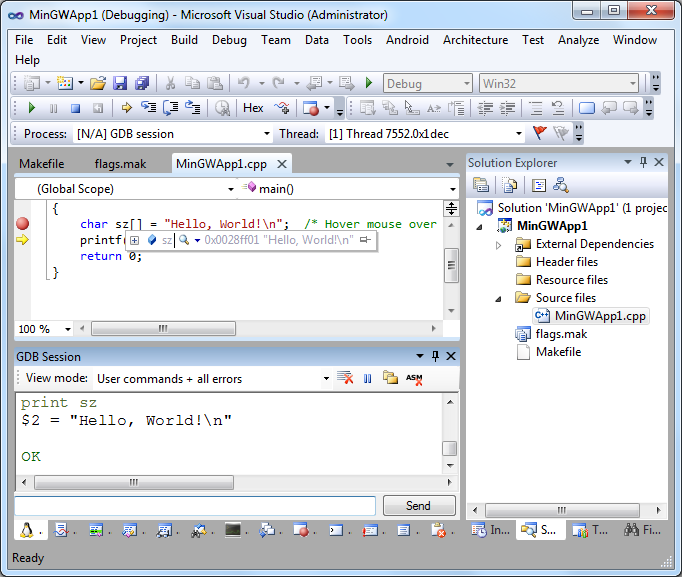Click the Step Into icon

coord(148,107)
